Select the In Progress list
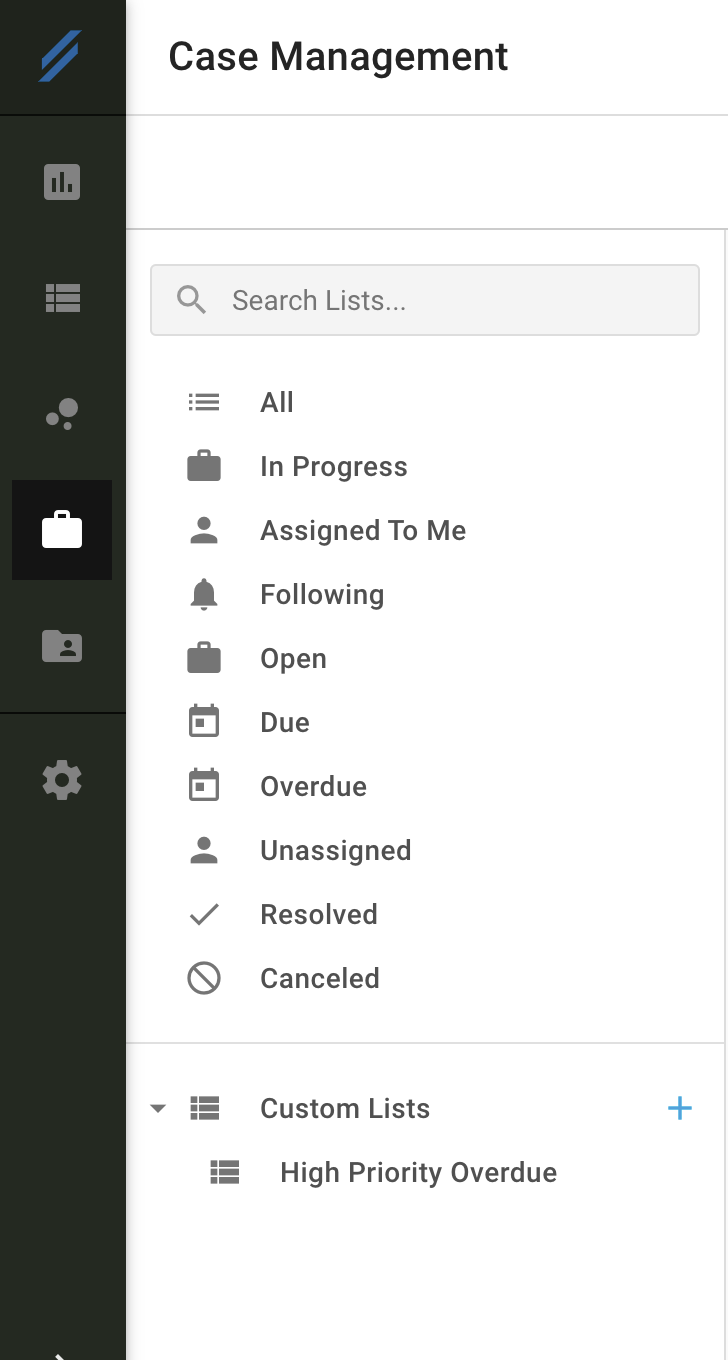 (333, 466)
